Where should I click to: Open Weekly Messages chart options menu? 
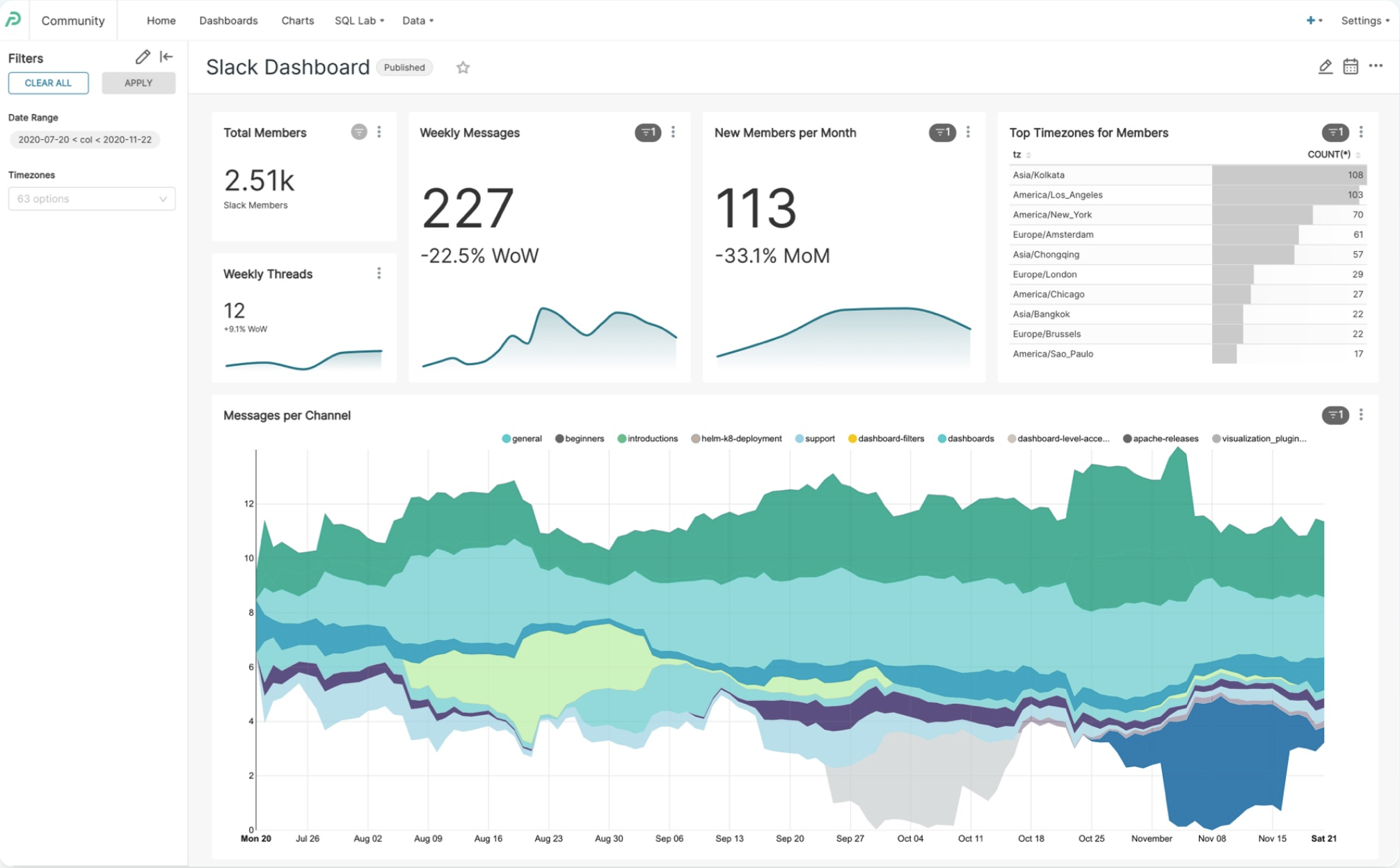(x=673, y=132)
